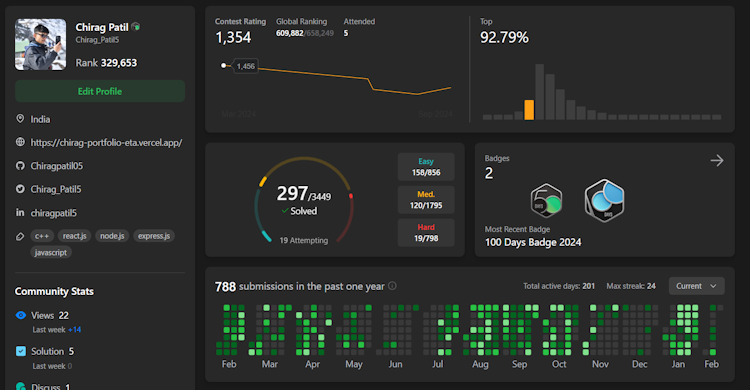Open the Current year dropdown
Viewport: 750px width, 390px height.
point(696,286)
